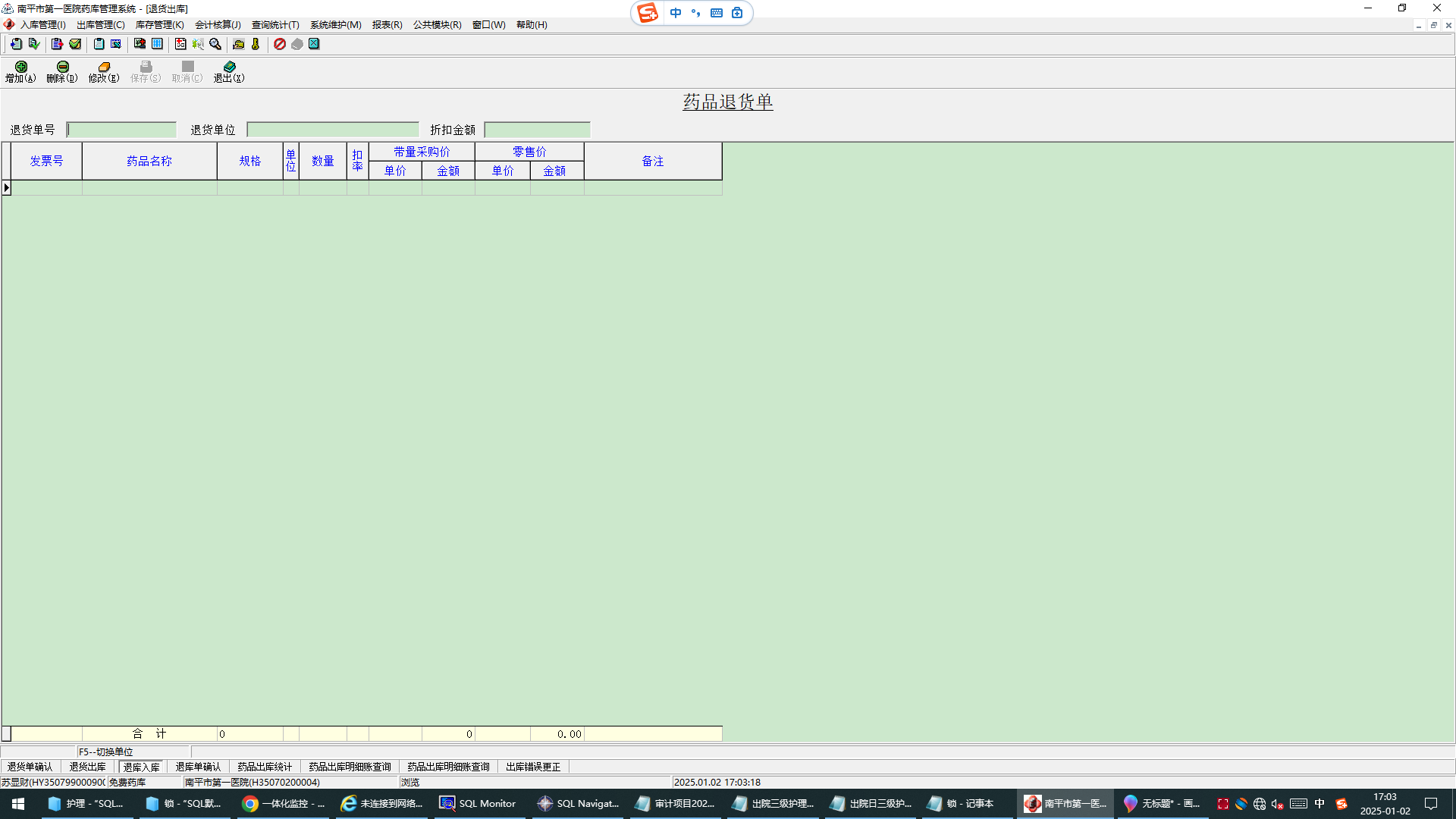The width and height of the screenshot is (1456, 819).
Task: Click the 增加(A) add button
Action: point(20,71)
